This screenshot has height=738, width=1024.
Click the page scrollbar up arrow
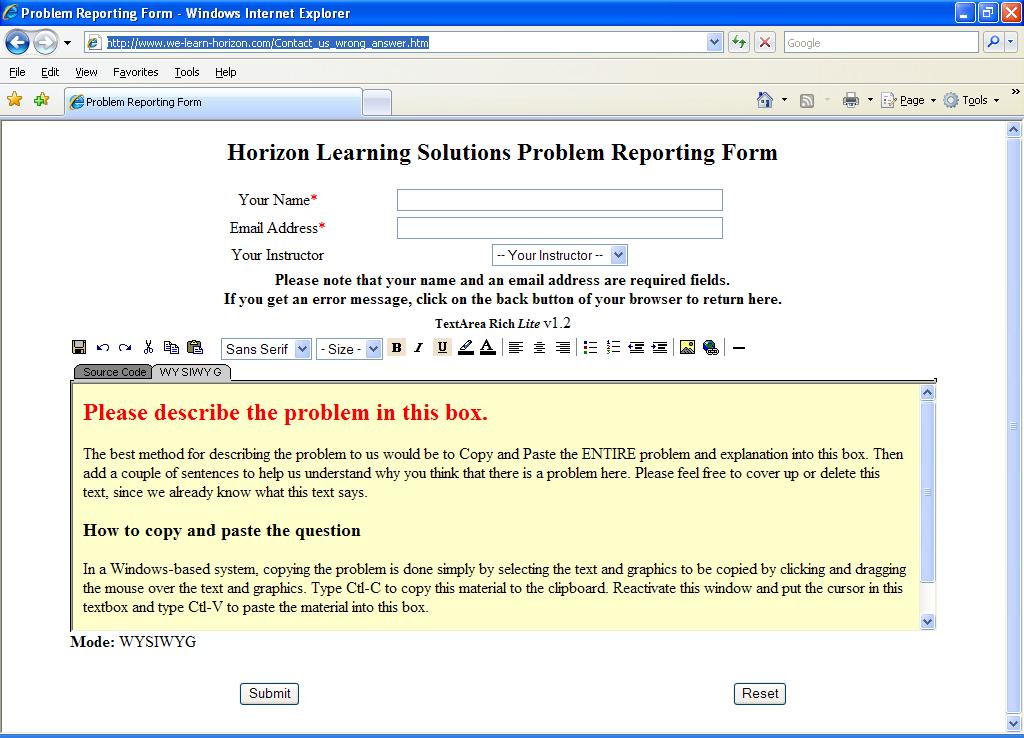point(1014,129)
